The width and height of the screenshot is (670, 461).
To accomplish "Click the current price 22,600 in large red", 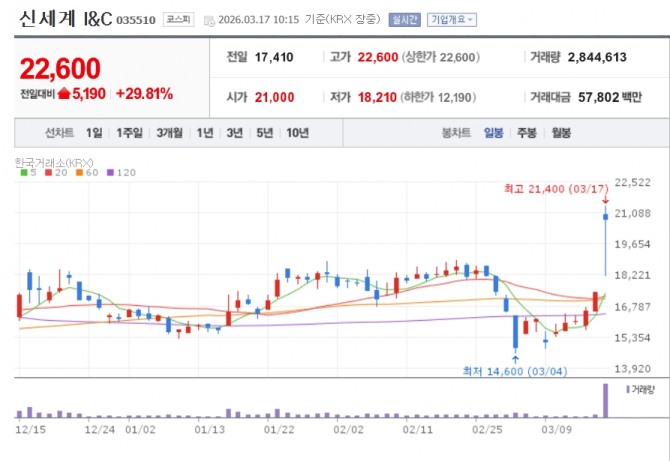I will point(60,68).
